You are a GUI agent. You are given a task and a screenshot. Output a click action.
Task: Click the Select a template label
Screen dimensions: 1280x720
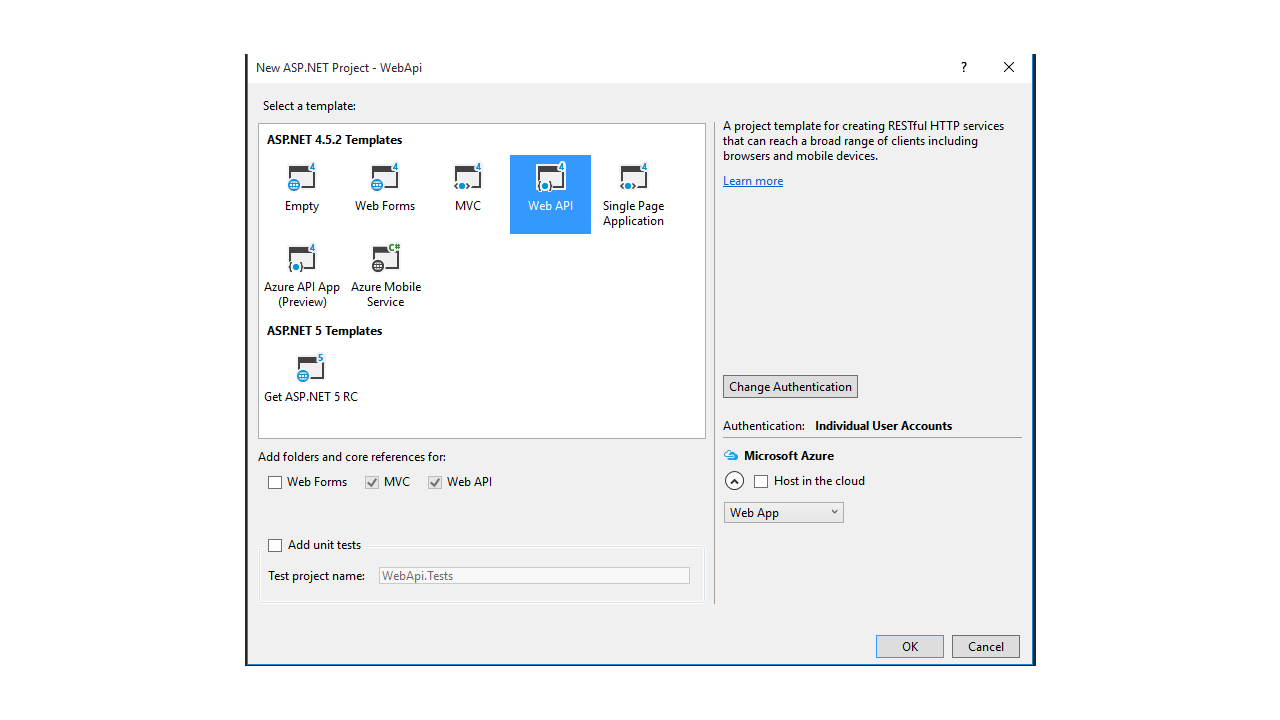pos(309,106)
